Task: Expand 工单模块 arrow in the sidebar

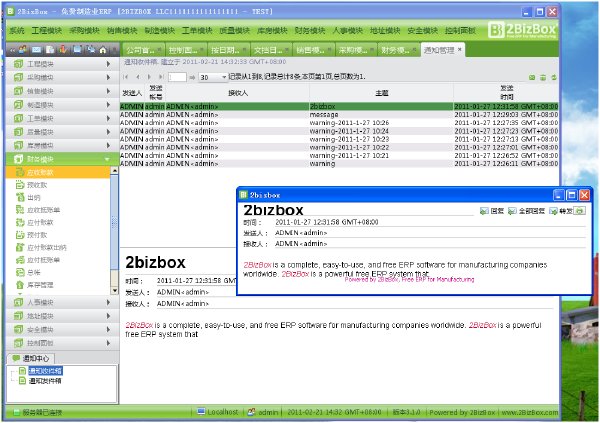Action: click(x=108, y=118)
